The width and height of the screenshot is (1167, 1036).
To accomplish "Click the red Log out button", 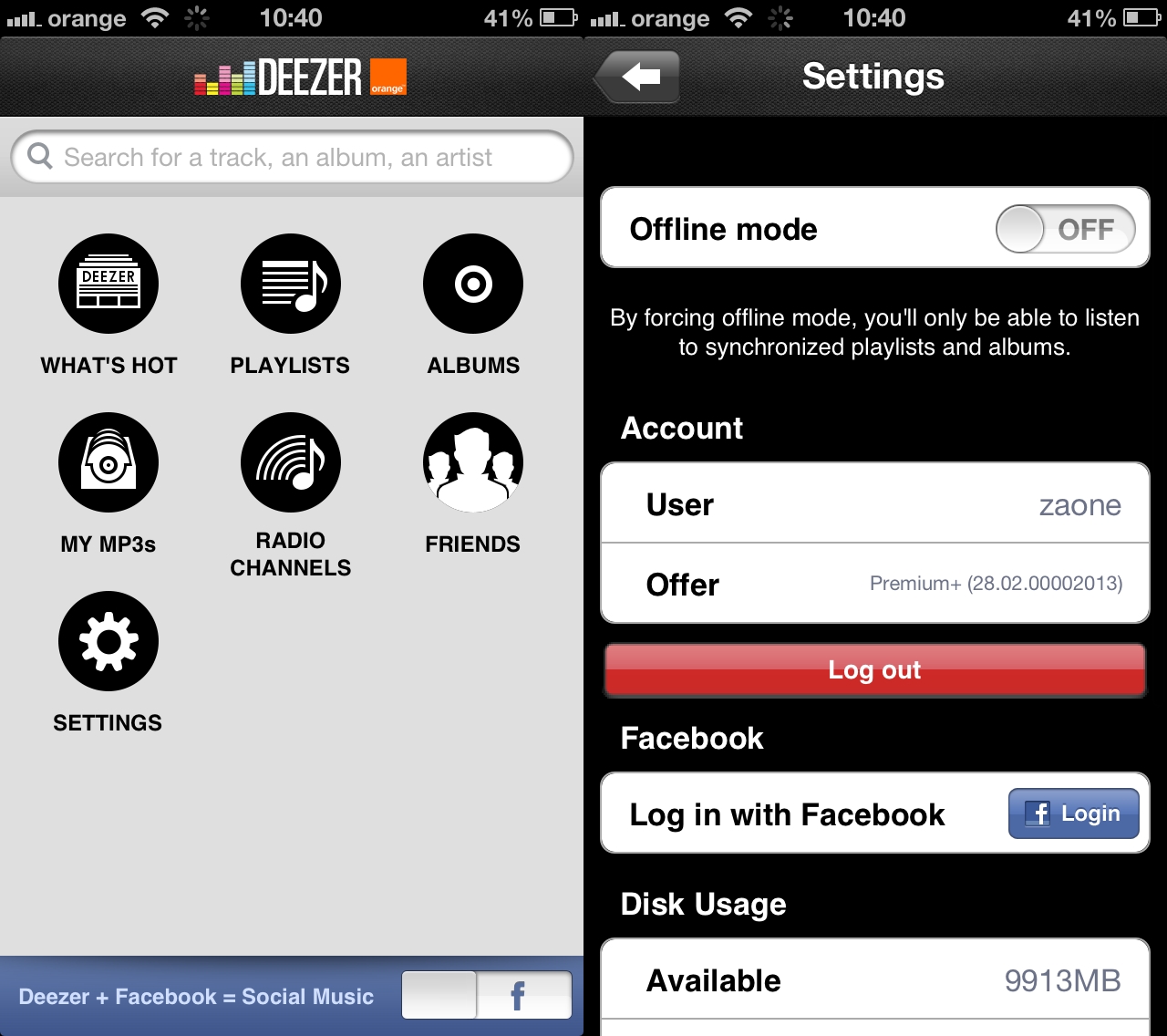I will coord(874,670).
